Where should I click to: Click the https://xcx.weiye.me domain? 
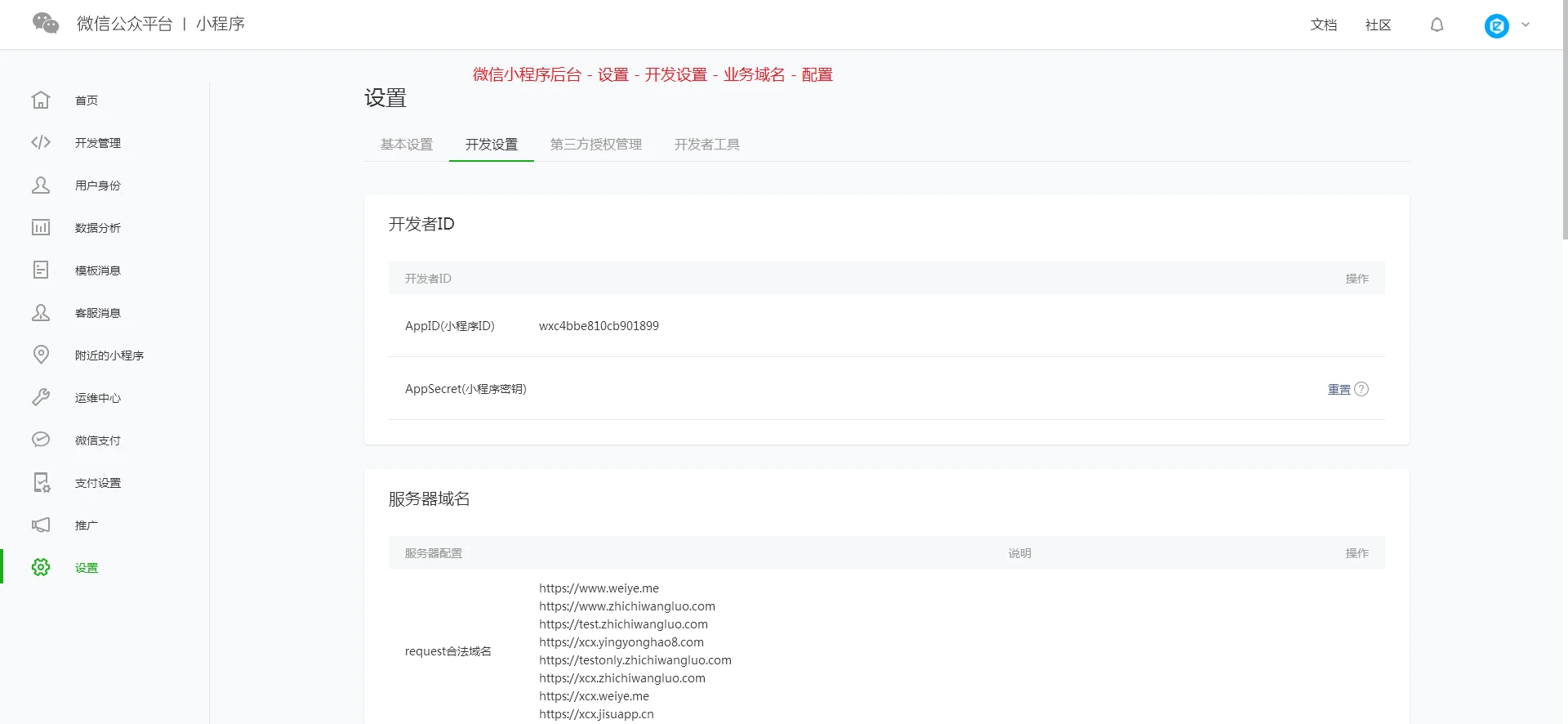594,696
